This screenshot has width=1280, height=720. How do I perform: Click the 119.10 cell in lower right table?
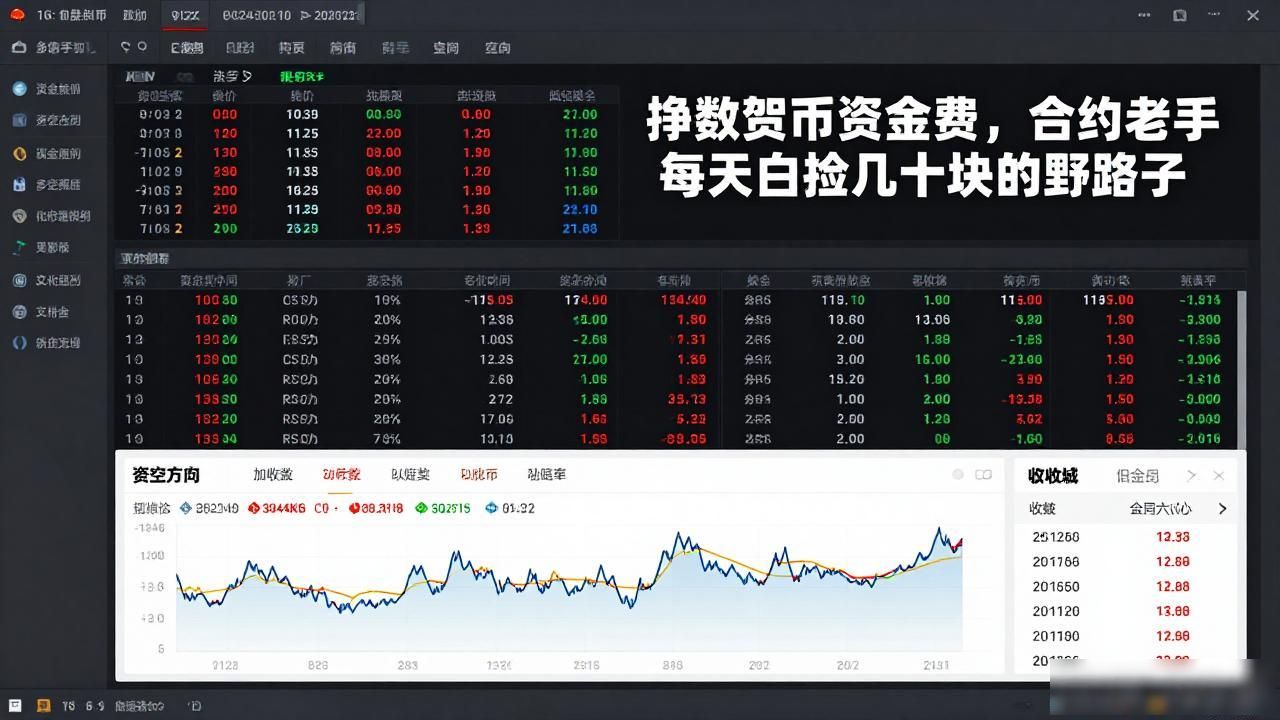[x=845, y=300]
